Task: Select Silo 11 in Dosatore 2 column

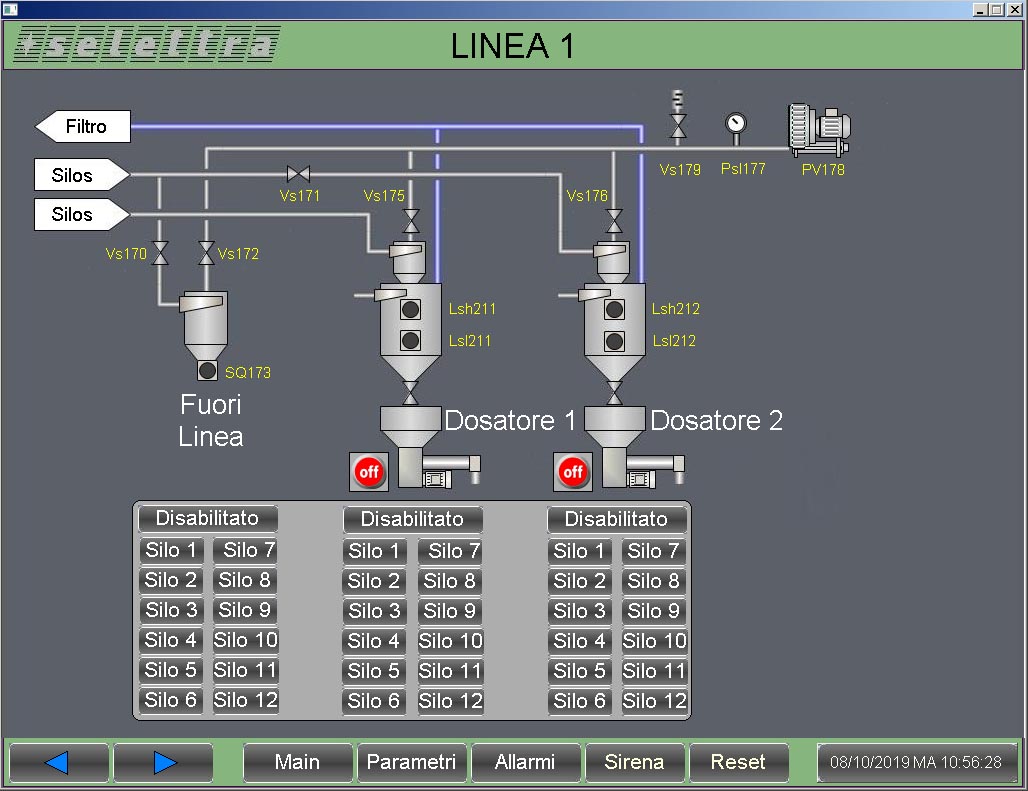Action: coord(654,671)
